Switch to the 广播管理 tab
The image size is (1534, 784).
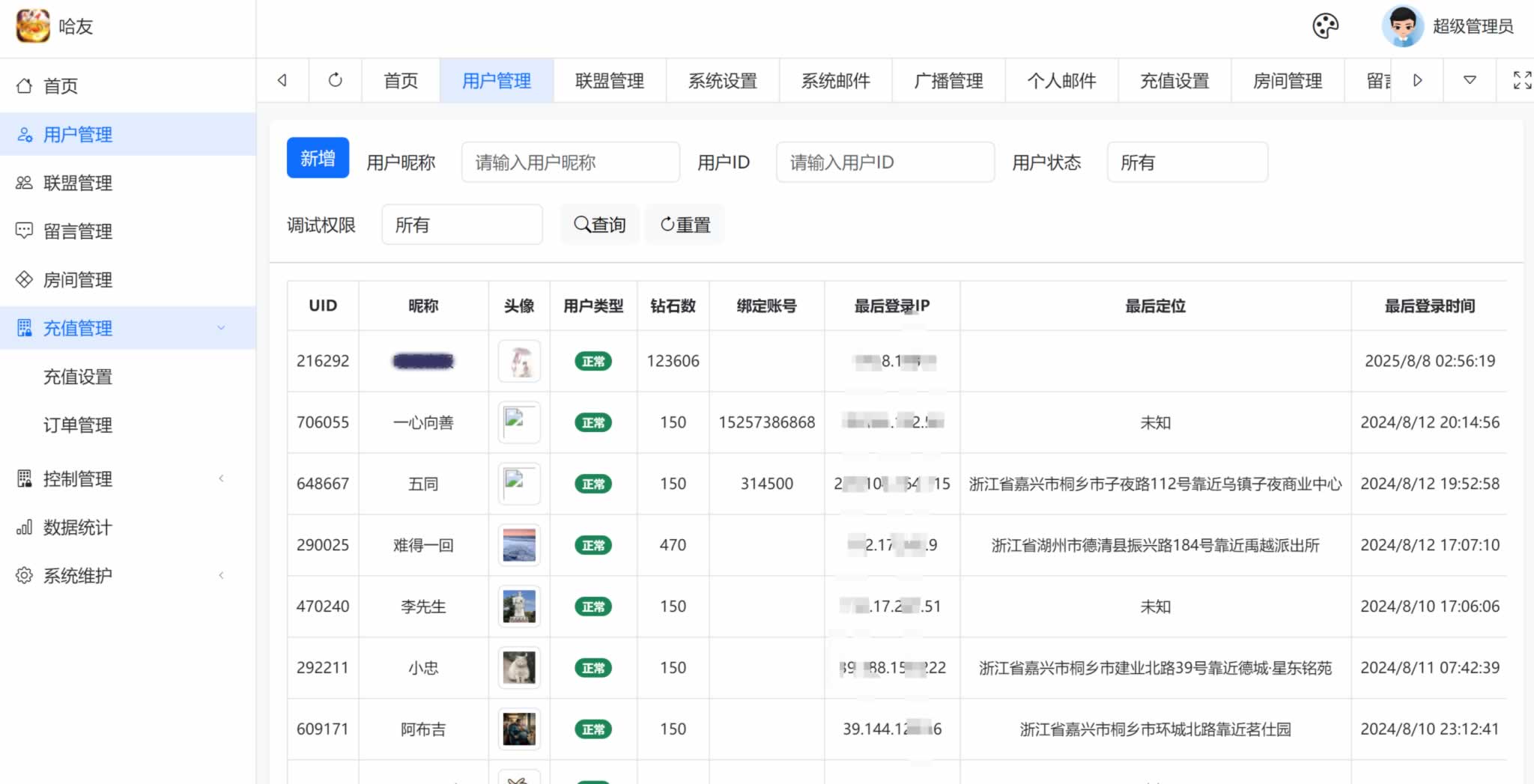point(948,81)
